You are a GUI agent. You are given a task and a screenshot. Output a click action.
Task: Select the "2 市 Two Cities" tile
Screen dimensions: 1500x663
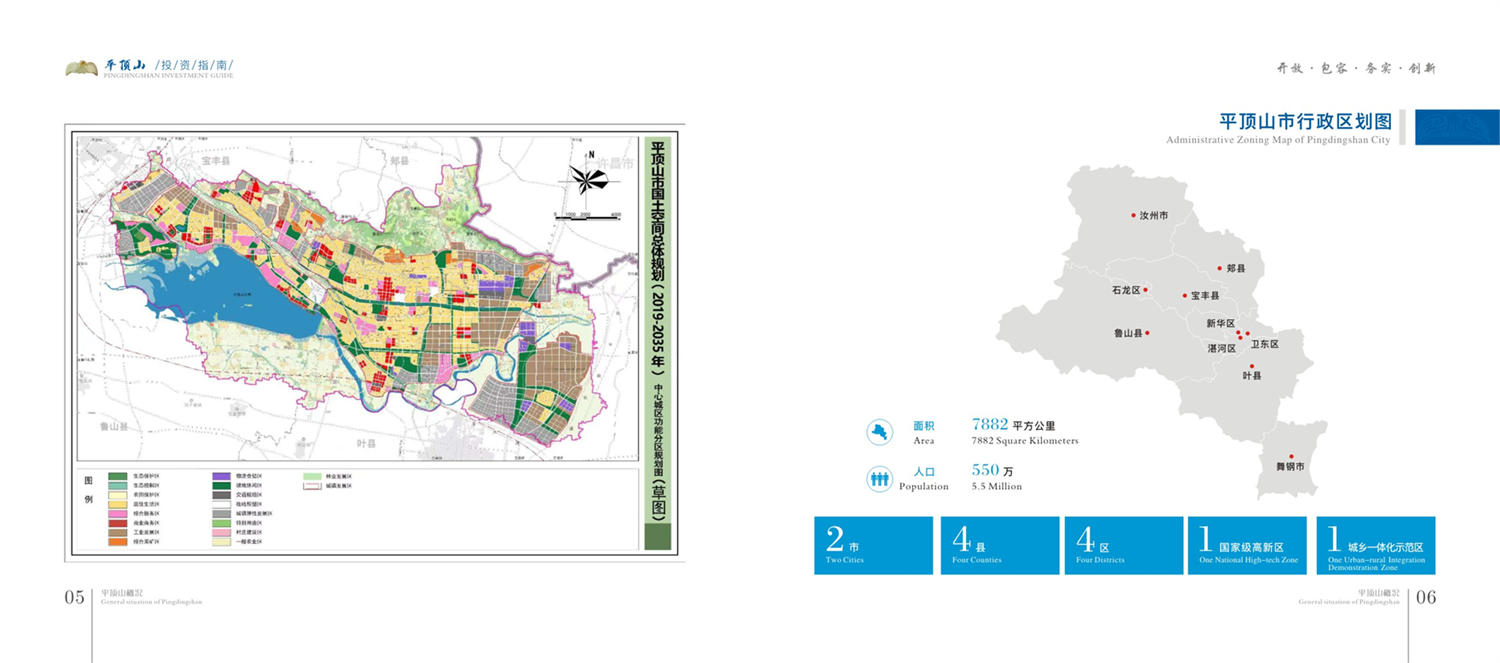[873, 545]
